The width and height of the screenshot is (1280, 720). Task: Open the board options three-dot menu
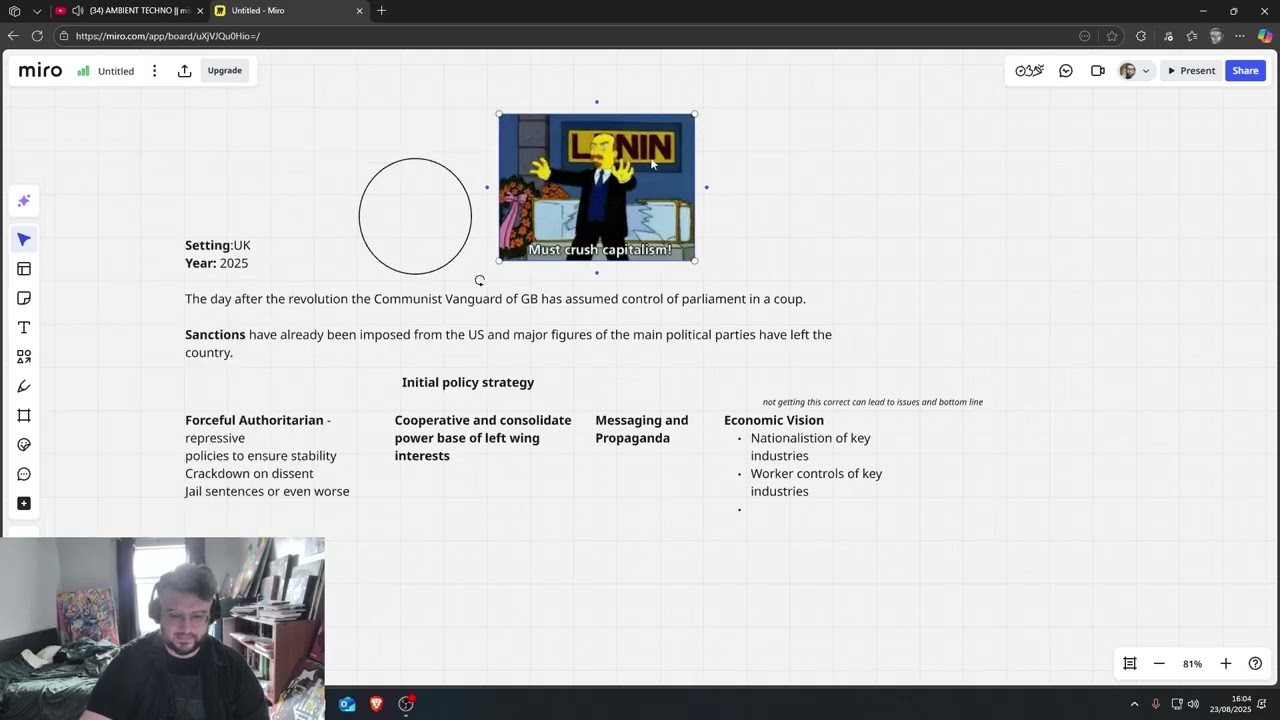click(x=154, y=71)
